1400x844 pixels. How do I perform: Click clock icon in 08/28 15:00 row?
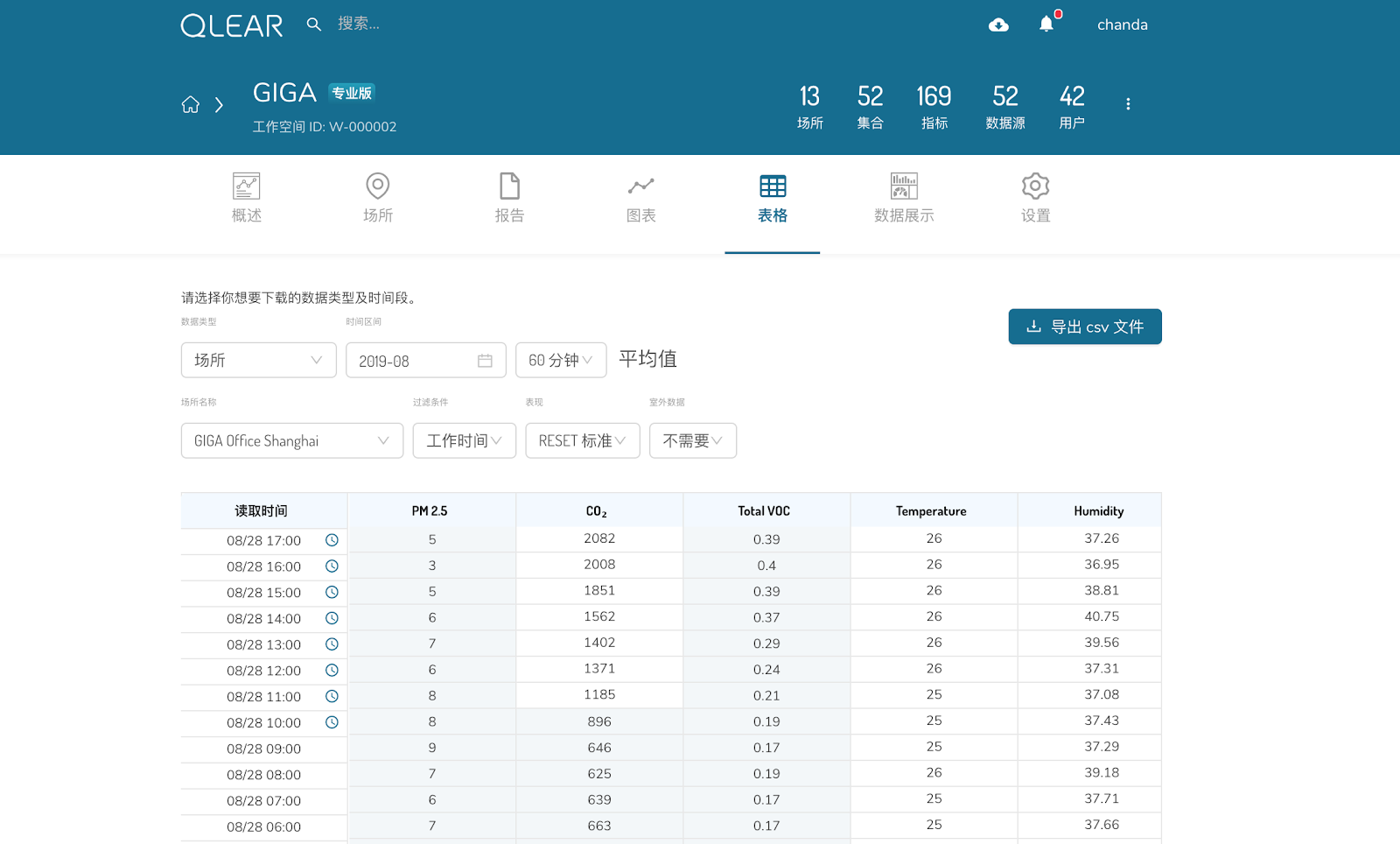point(332,593)
